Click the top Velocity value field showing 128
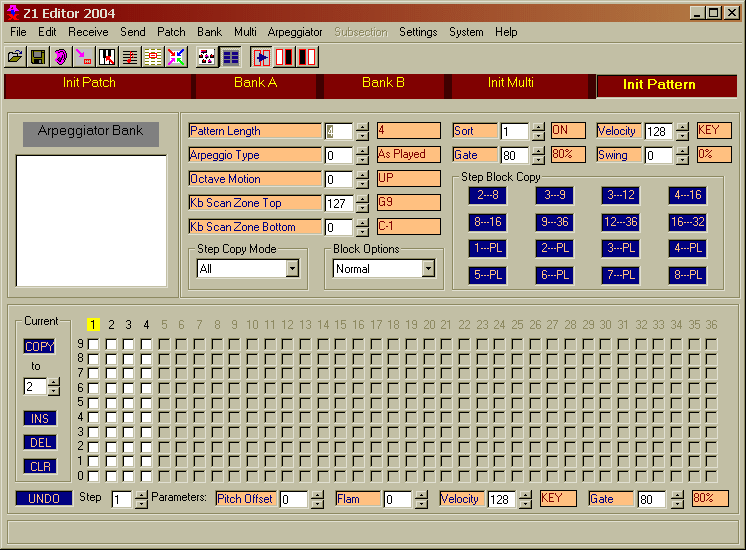The width and height of the screenshot is (746, 550). [658, 131]
